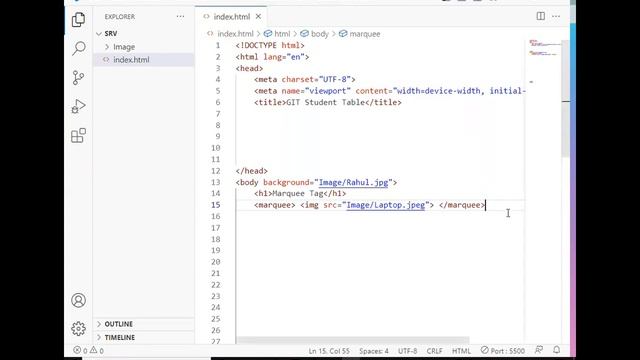Click the meta charset UTF-8 line
This screenshot has height=360, width=640.
point(304,80)
